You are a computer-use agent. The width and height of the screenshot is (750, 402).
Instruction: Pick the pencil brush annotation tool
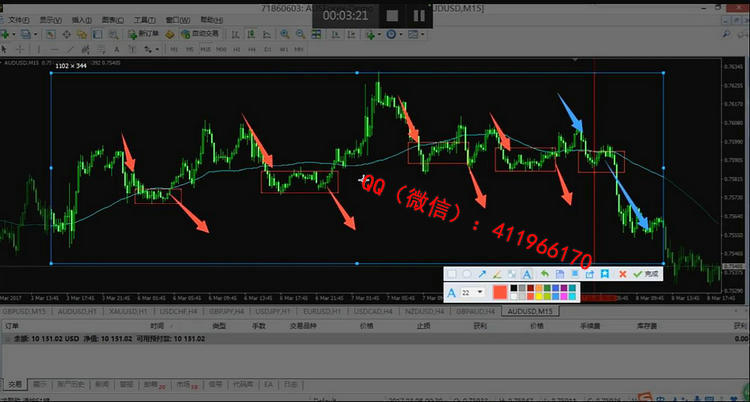coord(497,273)
